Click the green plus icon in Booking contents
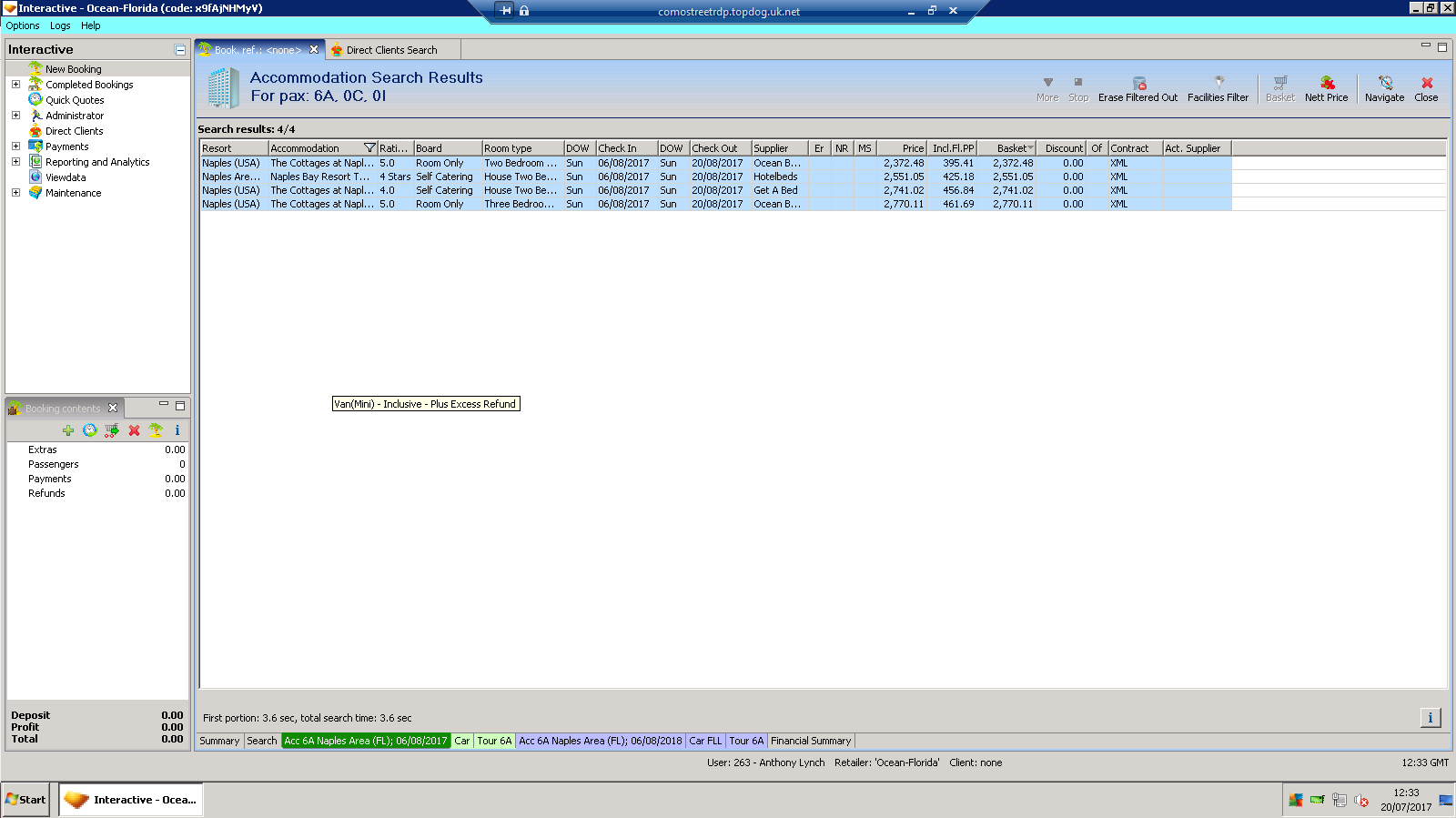Viewport: 1456px width, 818px height. [68, 430]
